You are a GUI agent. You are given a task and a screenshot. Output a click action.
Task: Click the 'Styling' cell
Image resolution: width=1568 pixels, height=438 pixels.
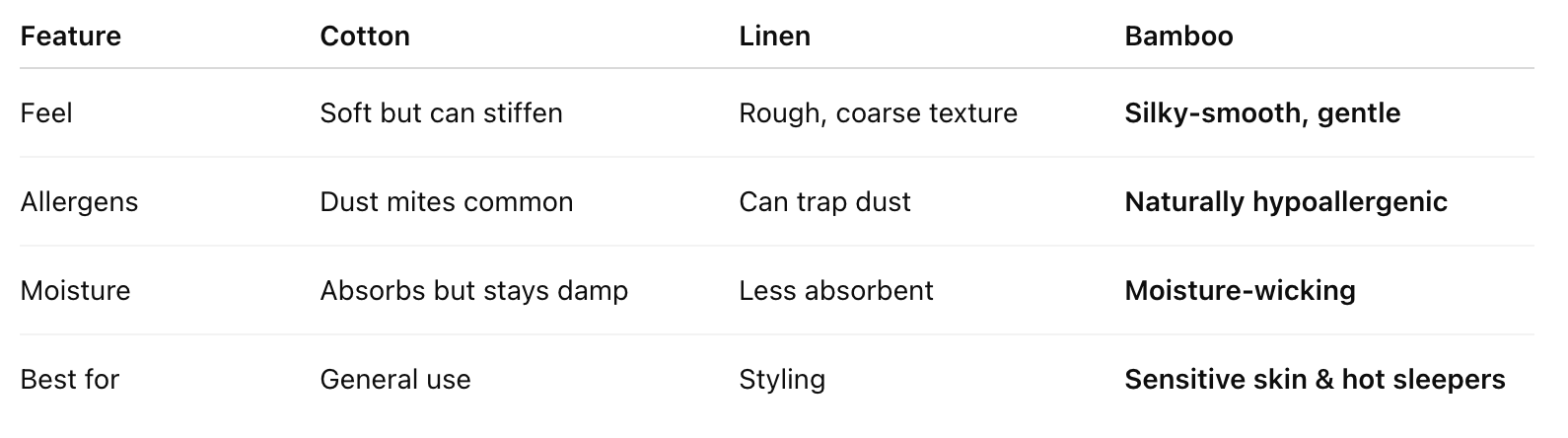point(782,380)
